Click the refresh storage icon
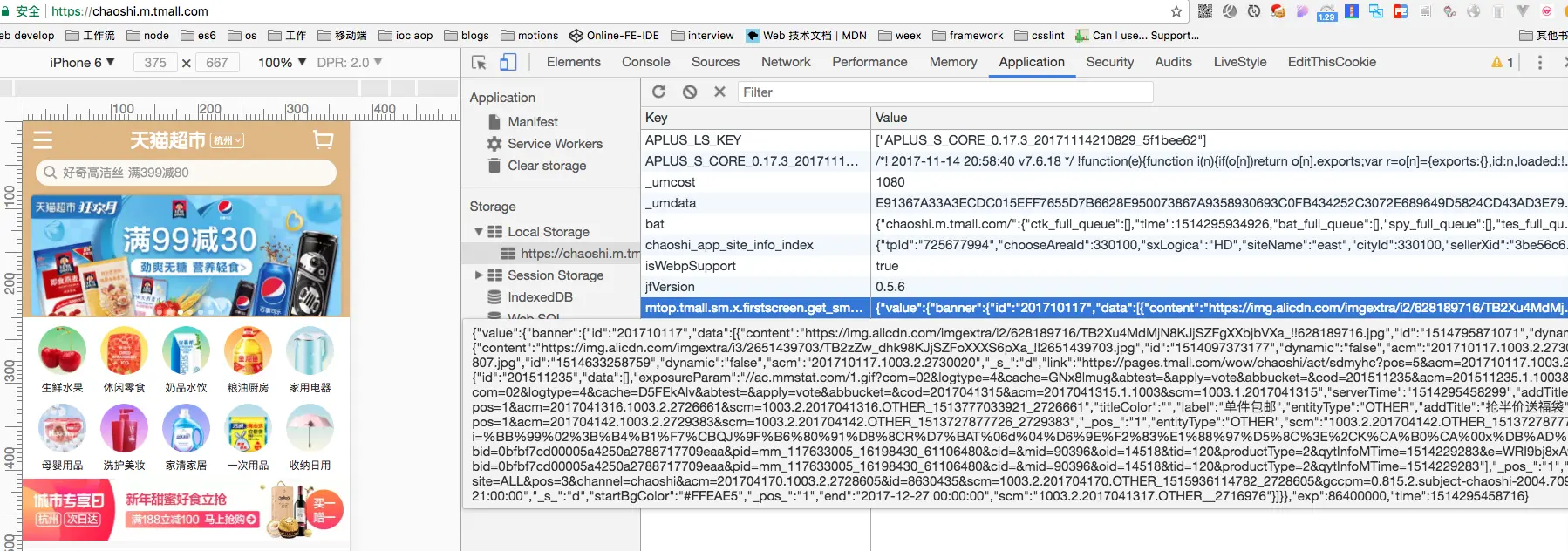 coord(659,92)
